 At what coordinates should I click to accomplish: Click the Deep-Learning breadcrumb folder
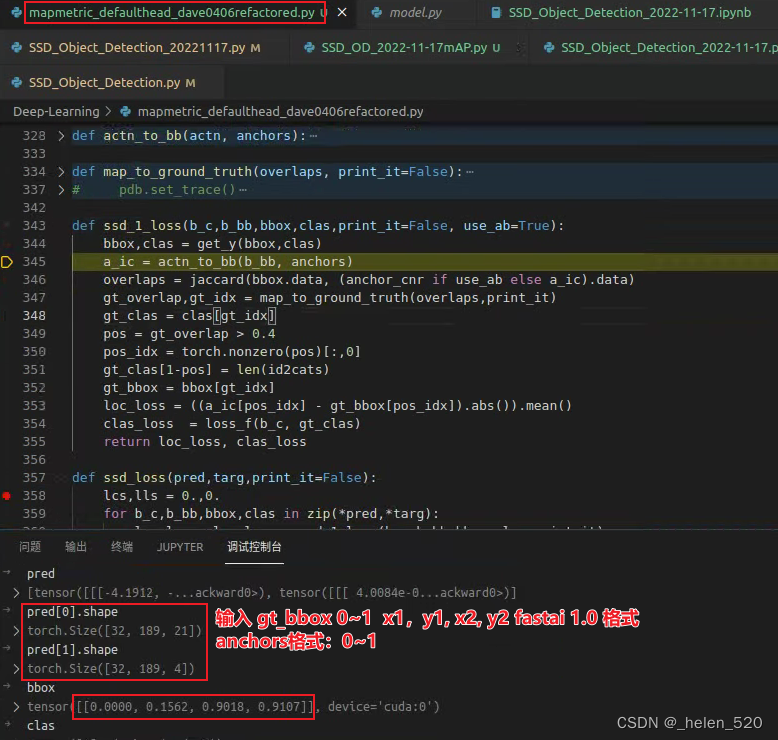(x=56, y=112)
